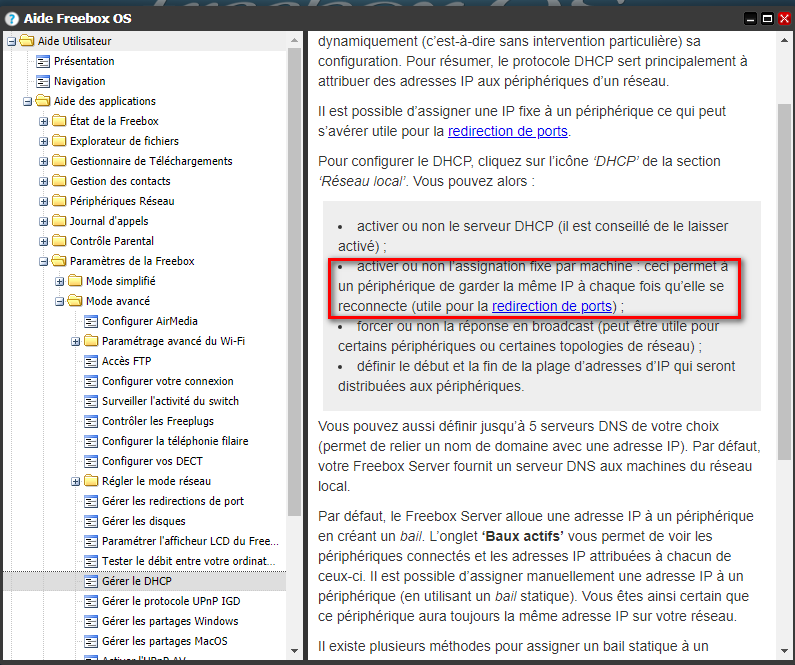Image resolution: width=795 pixels, height=665 pixels.
Task: Click the Configurer votre connexion page icon
Action: tap(91, 381)
